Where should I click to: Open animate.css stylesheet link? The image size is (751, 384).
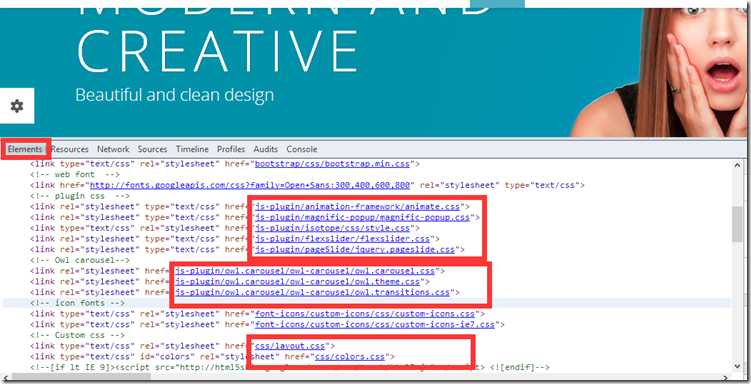pyautogui.click(x=357, y=206)
